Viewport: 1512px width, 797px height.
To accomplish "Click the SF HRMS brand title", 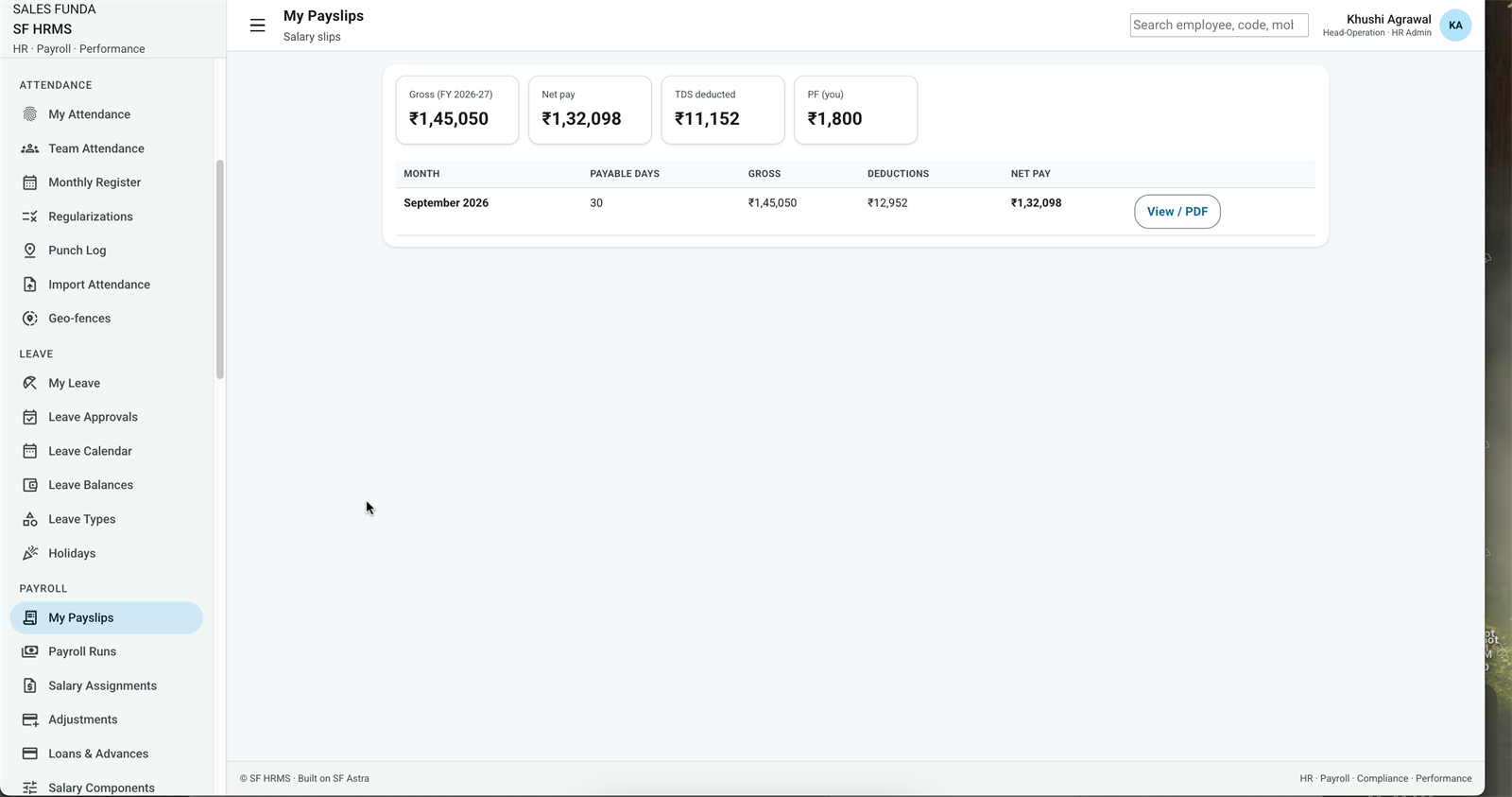I will 43,29.
